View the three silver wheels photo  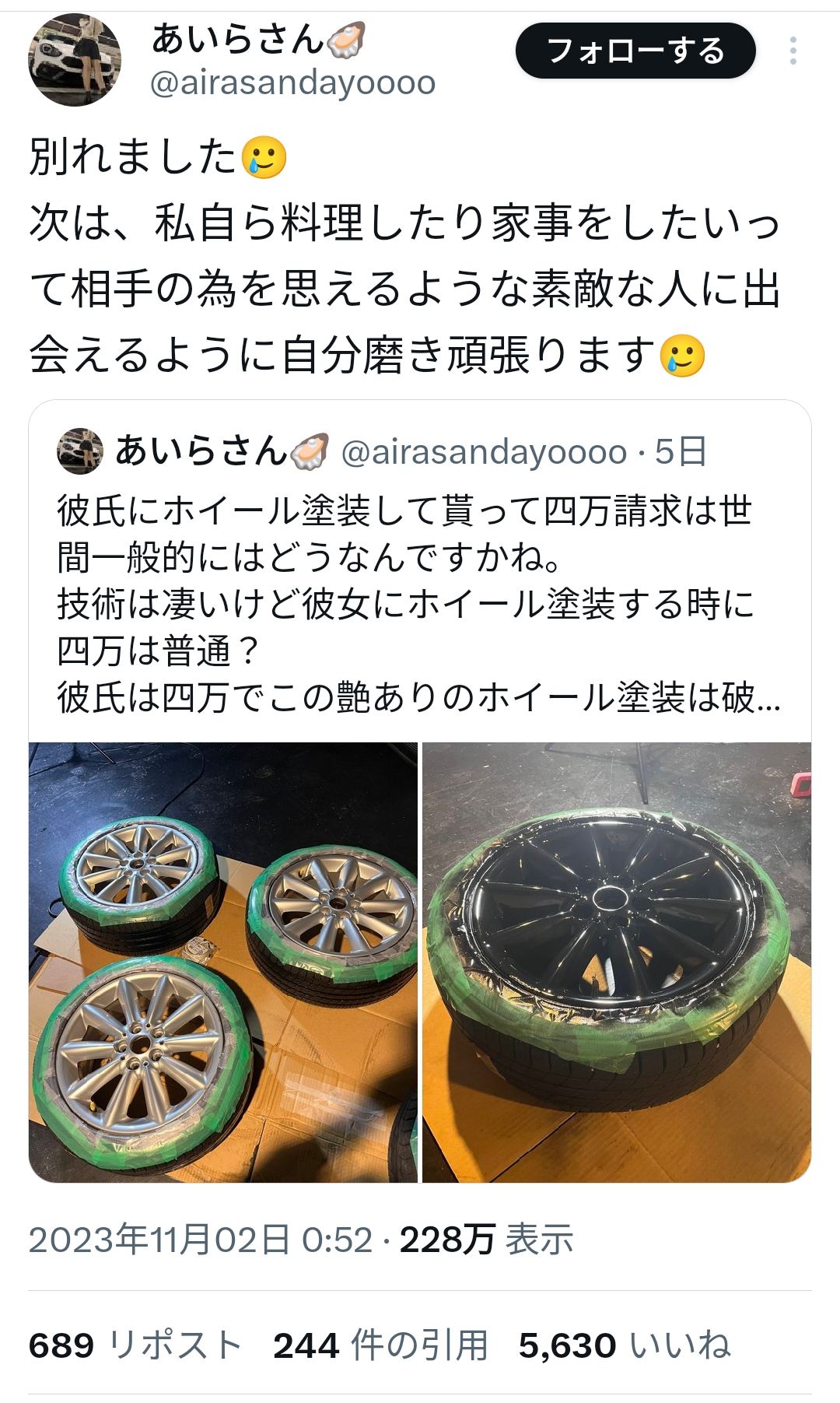point(223,963)
